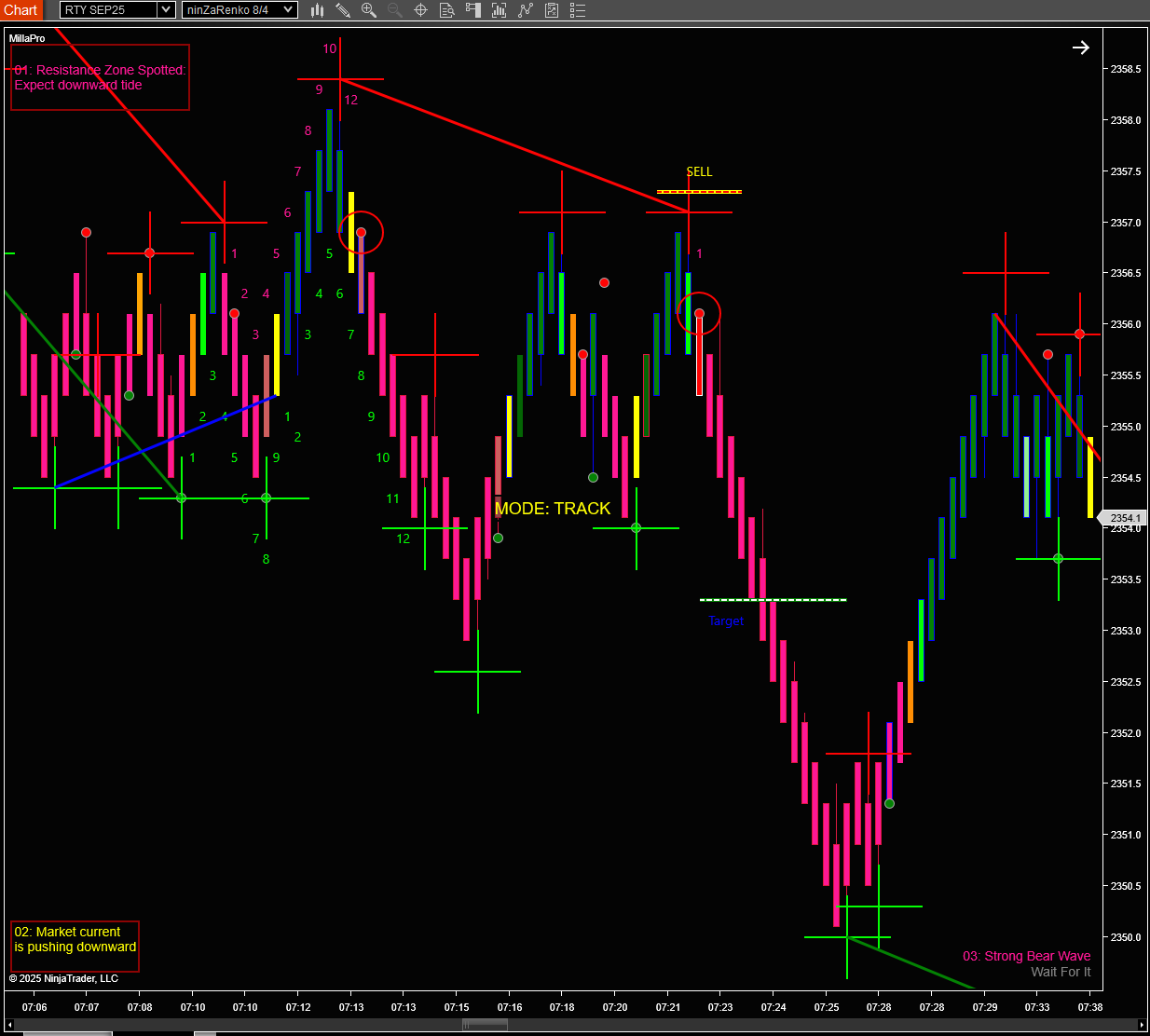Open the Chart Trader panel icon
1150x1036 pixels.
pos(473,10)
